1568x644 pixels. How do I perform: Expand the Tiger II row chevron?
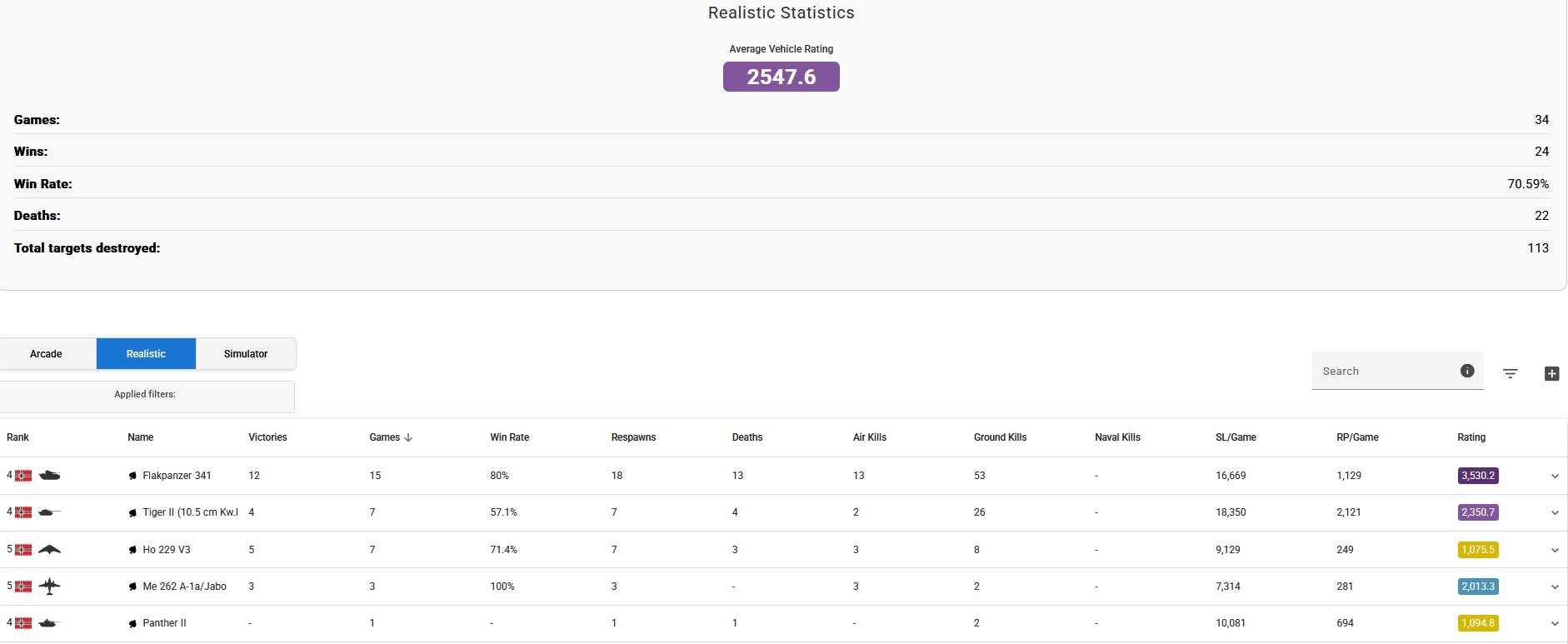pos(1555,512)
